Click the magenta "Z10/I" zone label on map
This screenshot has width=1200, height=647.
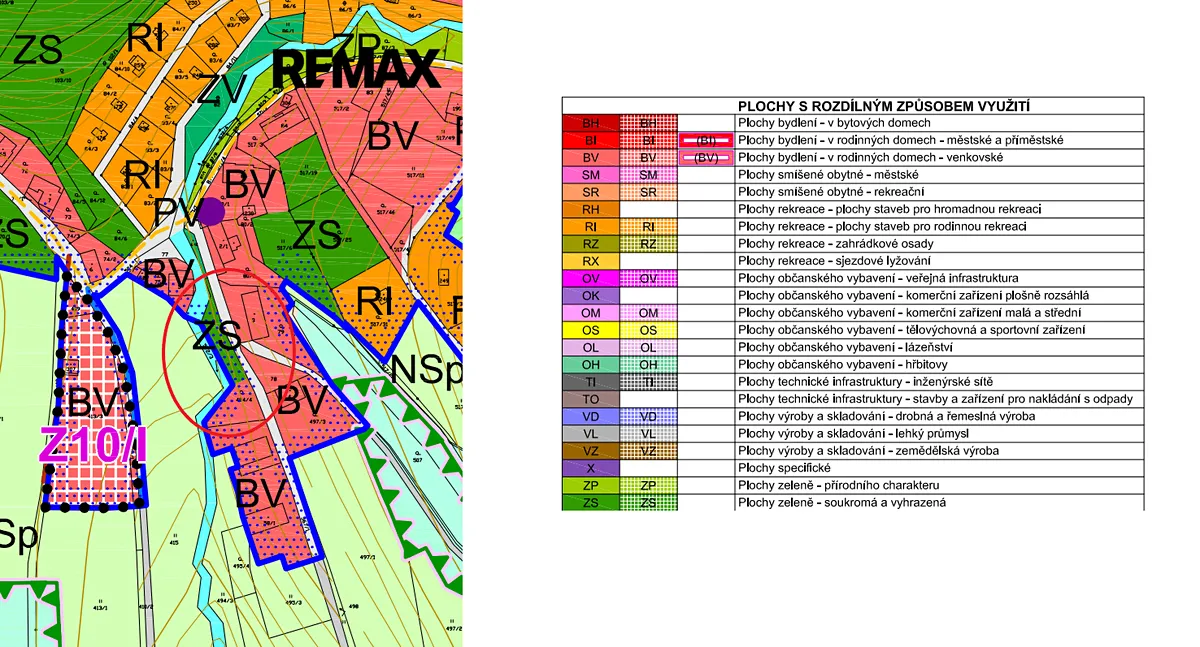click(x=93, y=446)
